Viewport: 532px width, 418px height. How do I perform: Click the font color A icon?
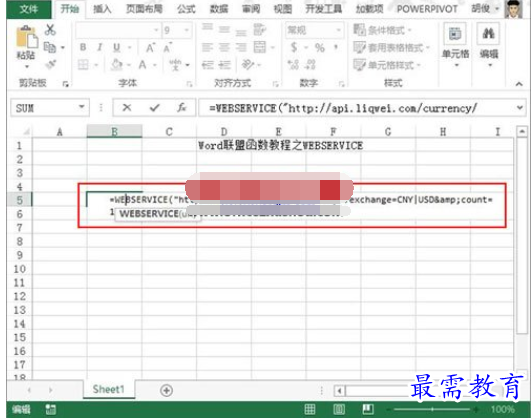(142, 64)
